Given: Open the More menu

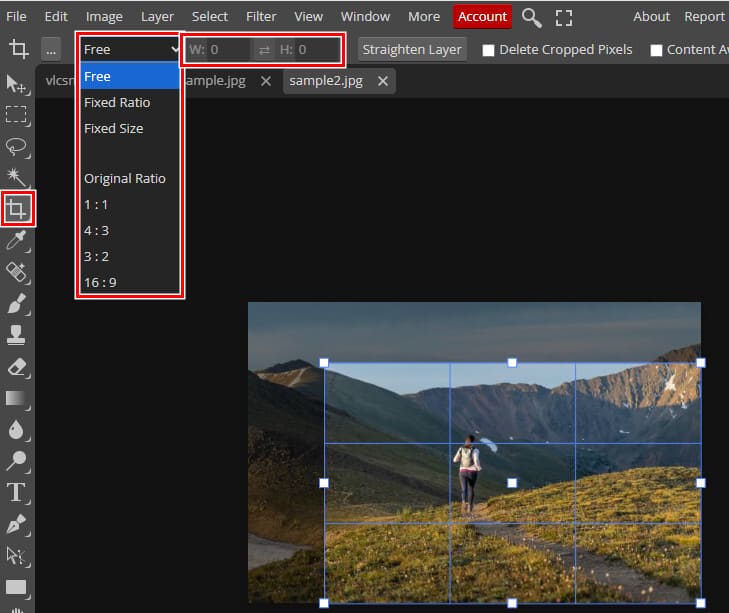Looking at the screenshot, I should (424, 17).
